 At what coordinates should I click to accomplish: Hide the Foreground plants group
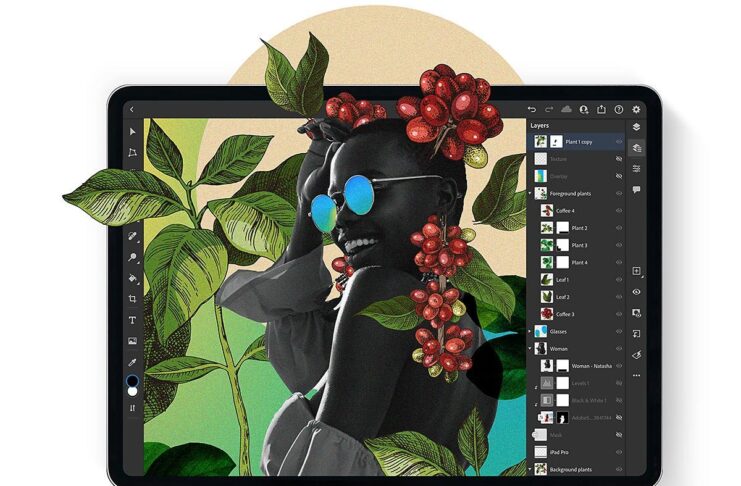tap(619, 193)
